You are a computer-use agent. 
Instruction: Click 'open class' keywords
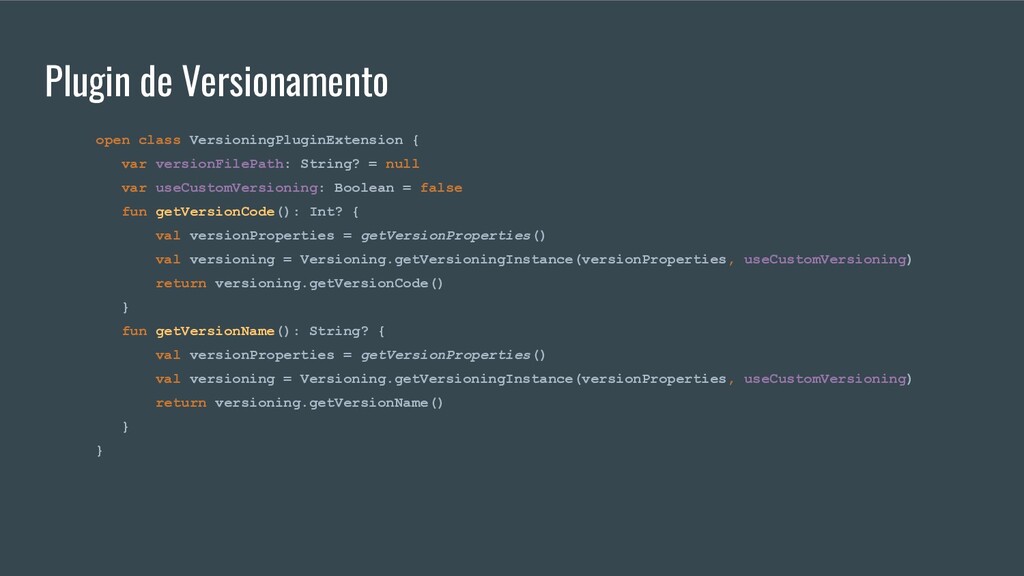[x=138, y=140]
